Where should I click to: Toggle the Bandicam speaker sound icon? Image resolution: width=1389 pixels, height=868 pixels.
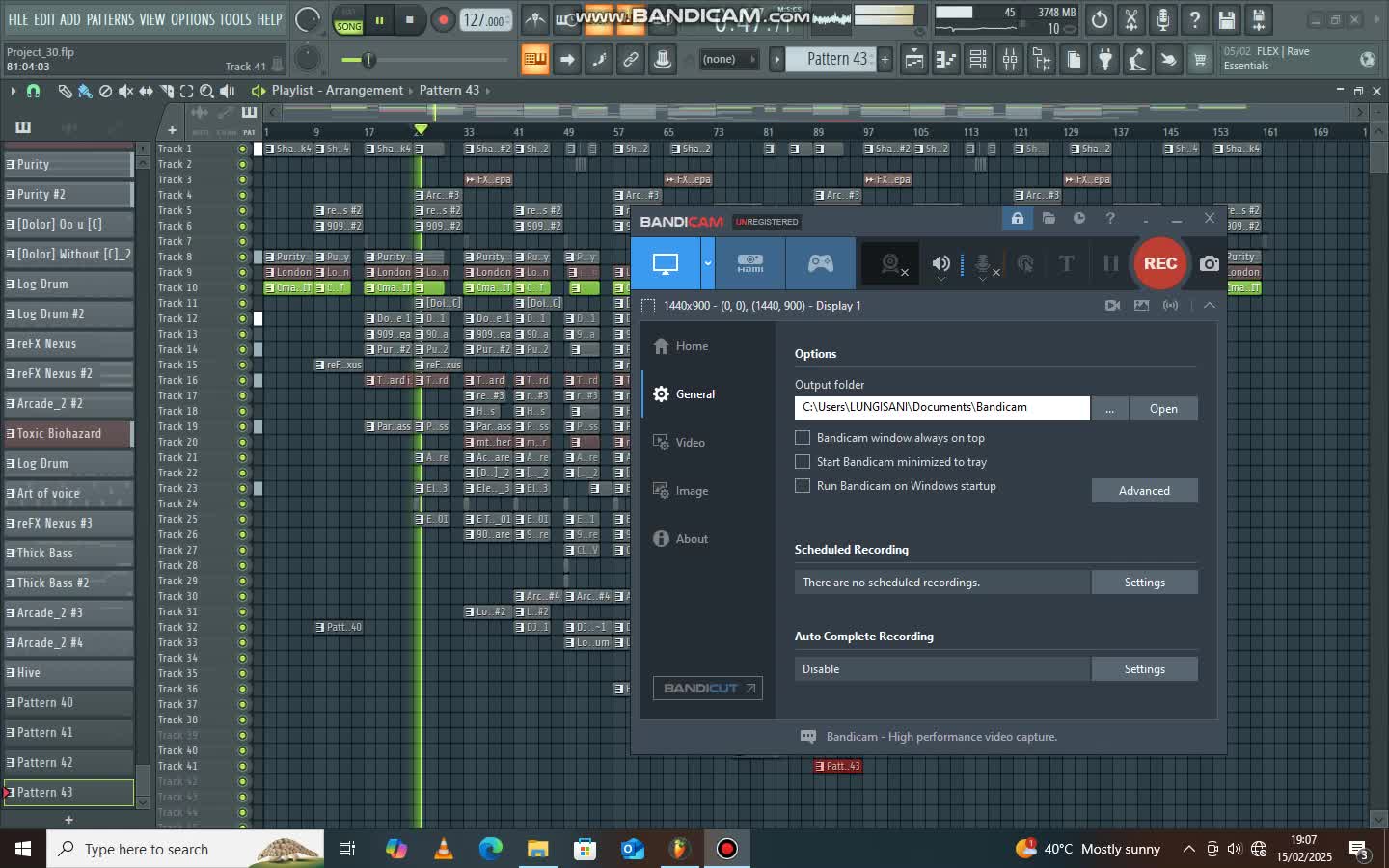pos(940,263)
